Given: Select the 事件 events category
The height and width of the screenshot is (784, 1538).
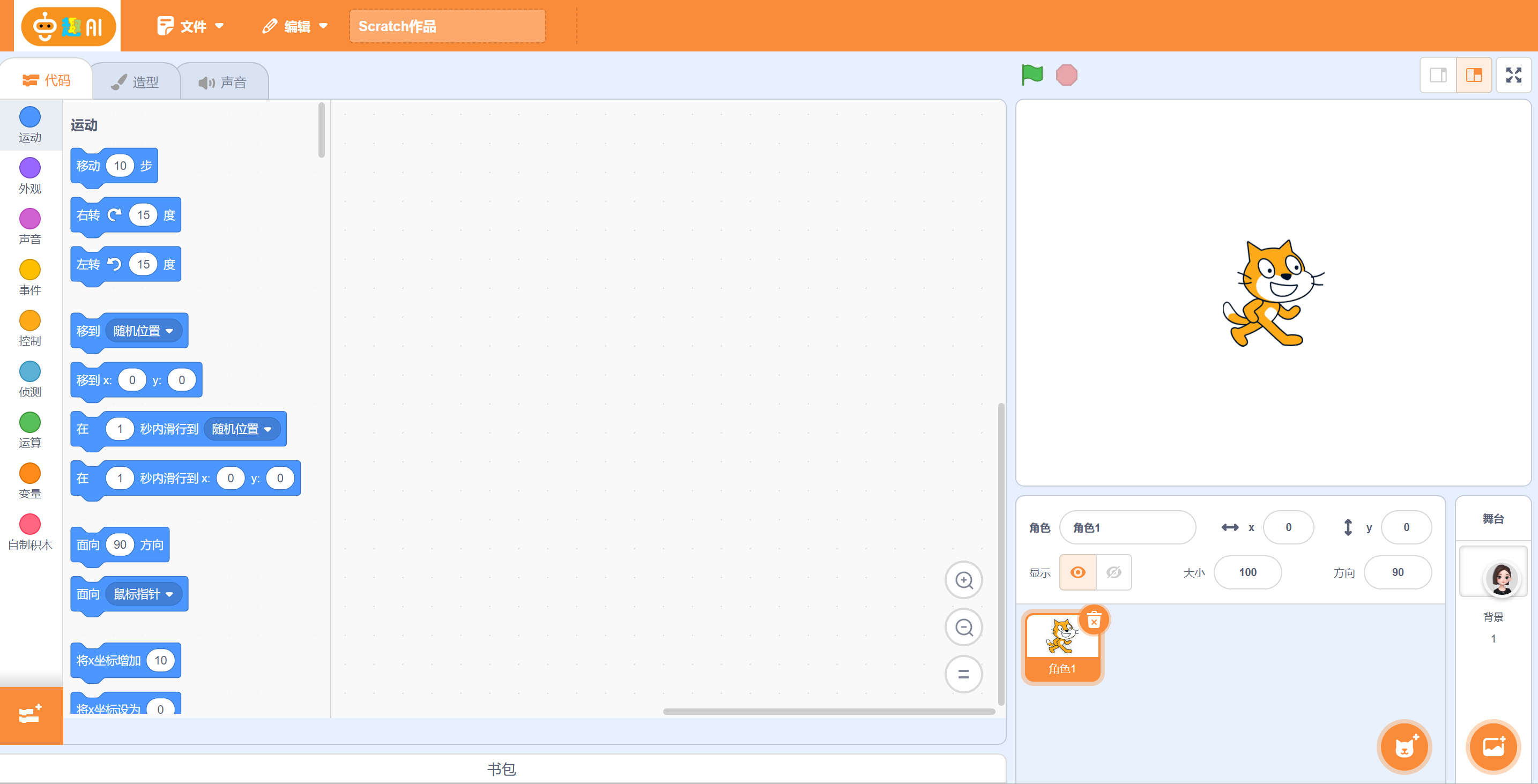Looking at the screenshot, I should coord(30,278).
